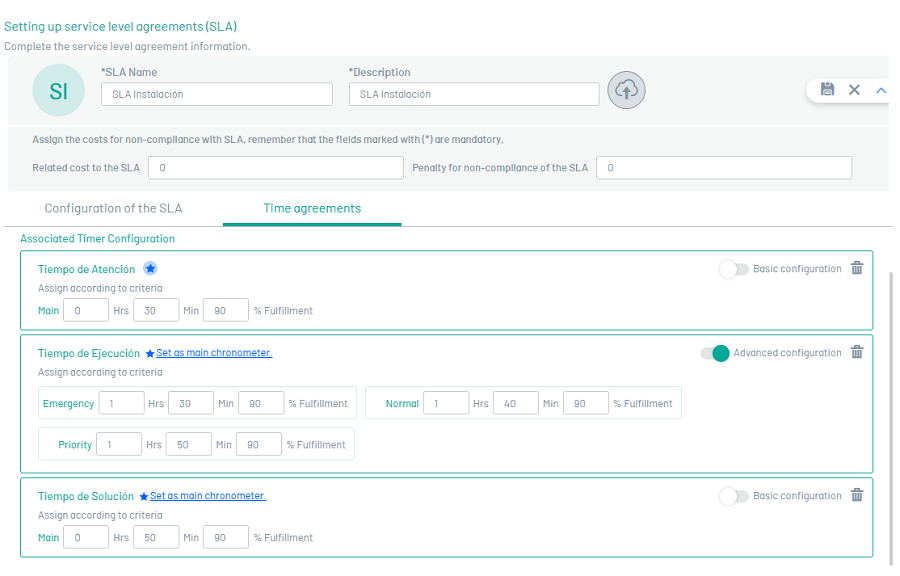Screen dimensions: 900x576
Task: Delete the Tiempo de Solución timer
Action: (857, 495)
